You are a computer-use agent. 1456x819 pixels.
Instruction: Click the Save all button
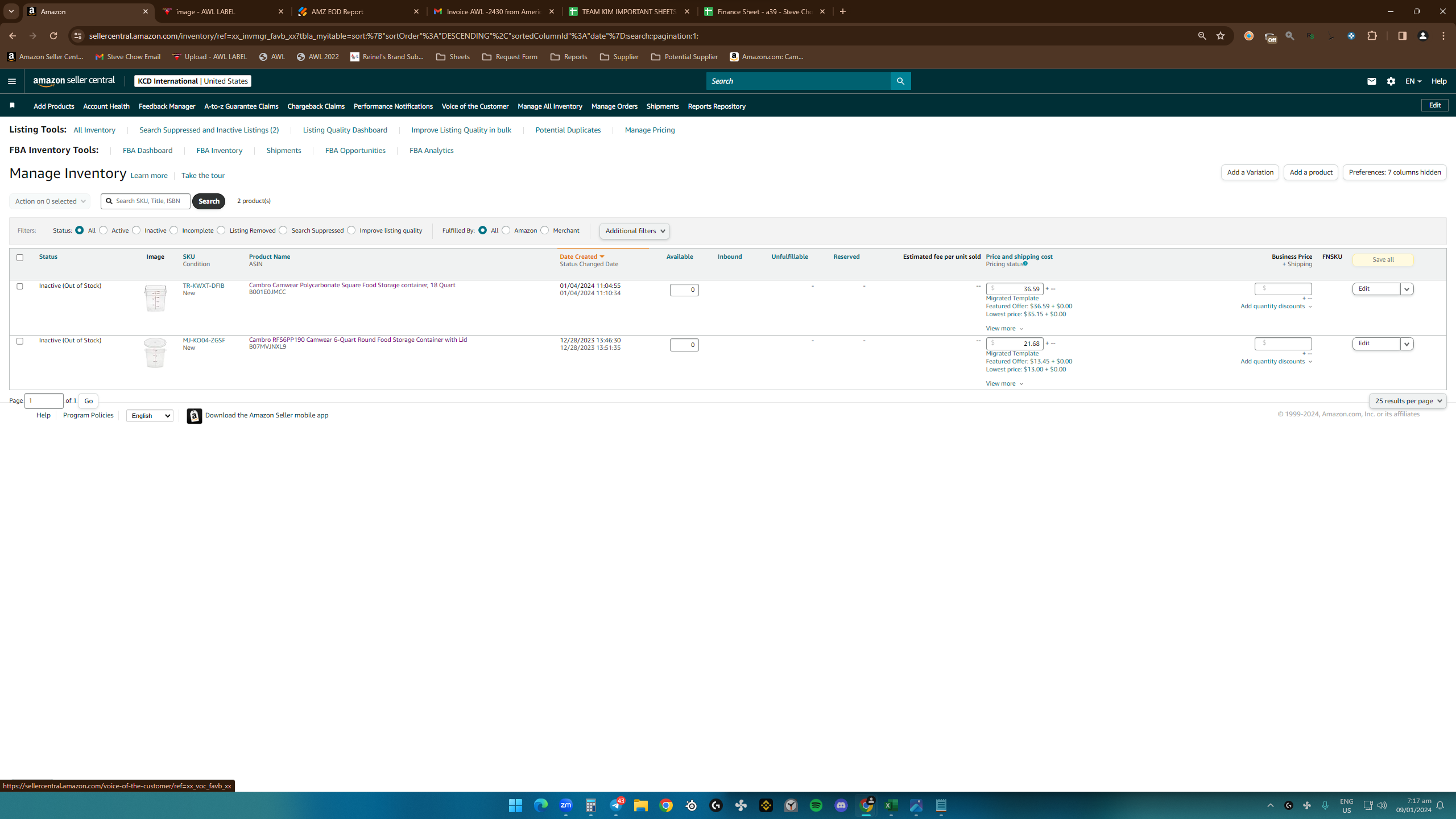[x=1383, y=260]
